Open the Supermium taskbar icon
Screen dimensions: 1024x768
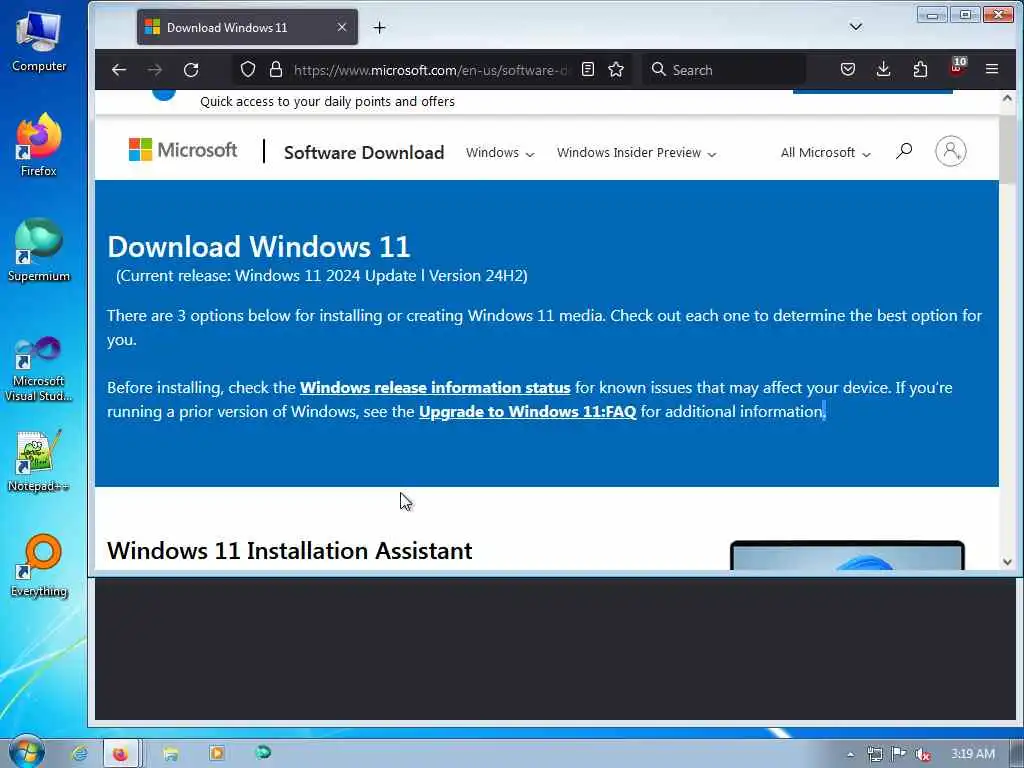(x=263, y=753)
